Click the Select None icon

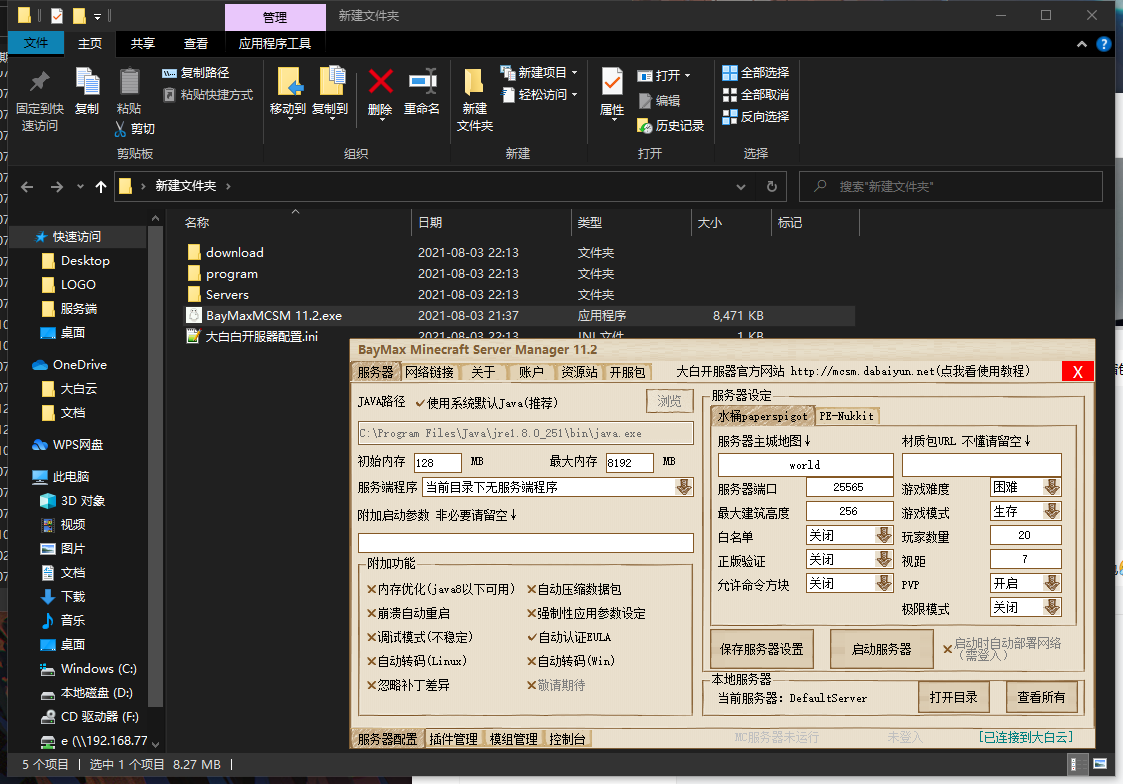tap(730, 95)
